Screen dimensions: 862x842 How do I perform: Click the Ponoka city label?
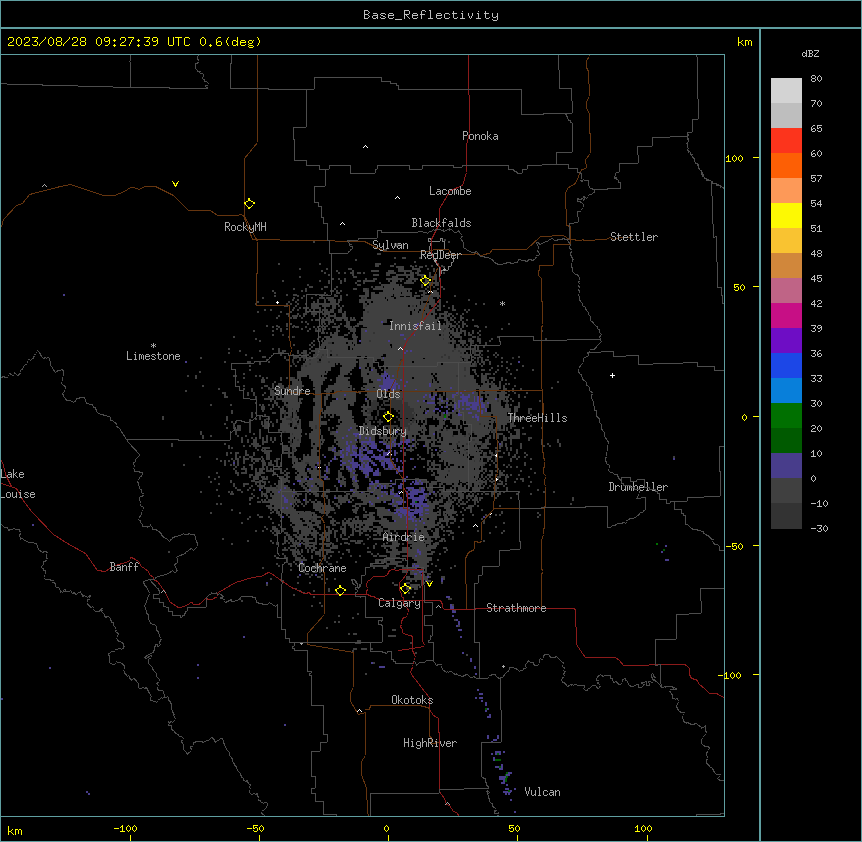[480, 136]
